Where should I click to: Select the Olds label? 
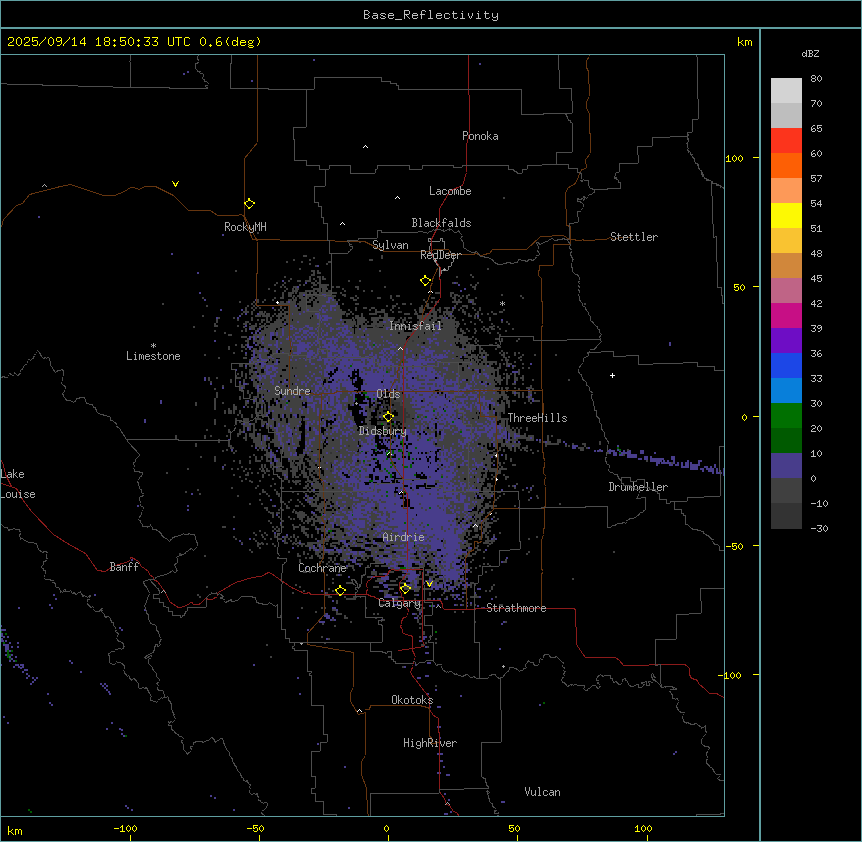click(x=388, y=394)
